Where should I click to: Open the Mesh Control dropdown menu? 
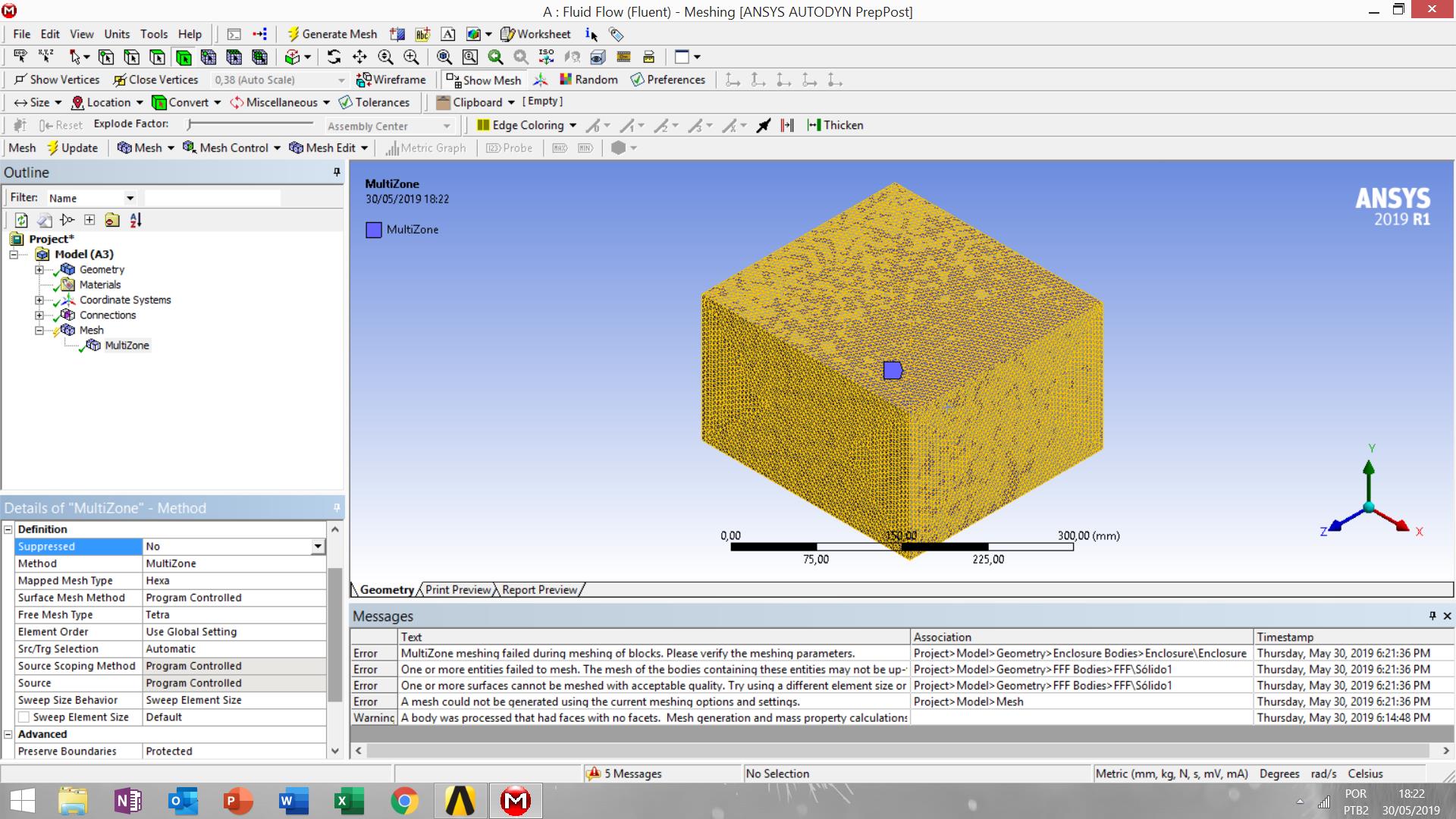[x=232, y=148]
